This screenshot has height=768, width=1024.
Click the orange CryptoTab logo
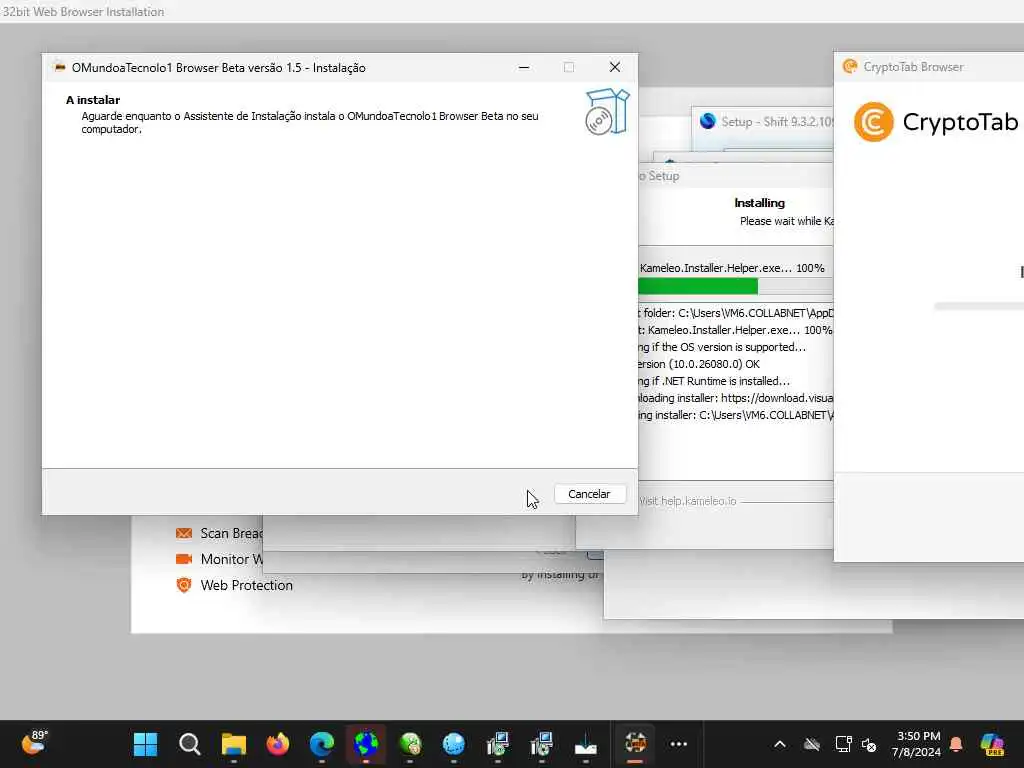click(x=873, y=121)
